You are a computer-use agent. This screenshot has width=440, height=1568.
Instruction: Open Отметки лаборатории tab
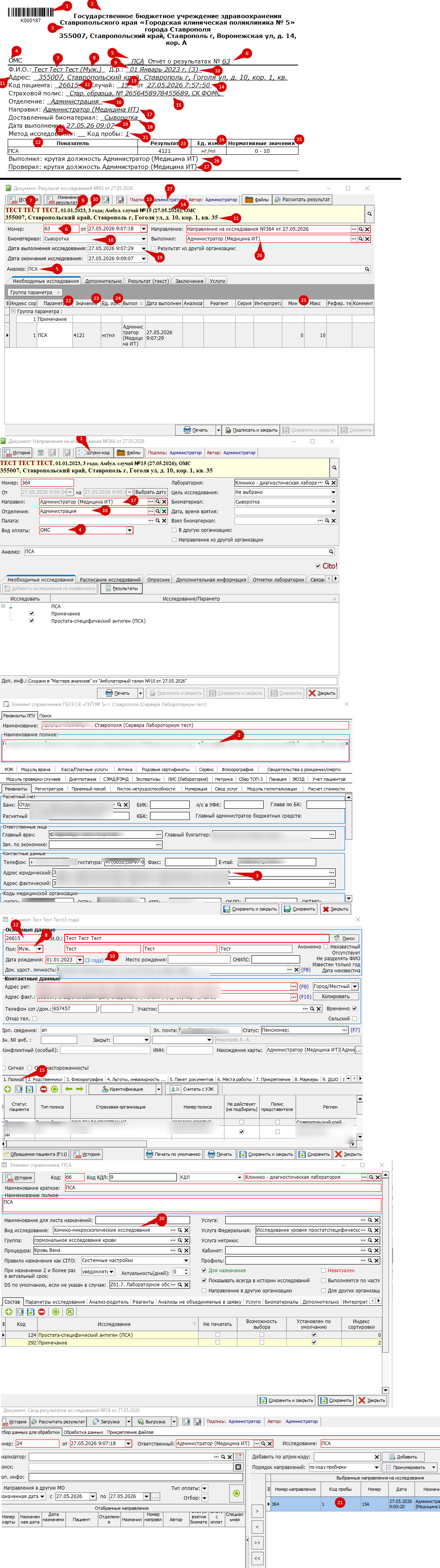click(278, 580)
